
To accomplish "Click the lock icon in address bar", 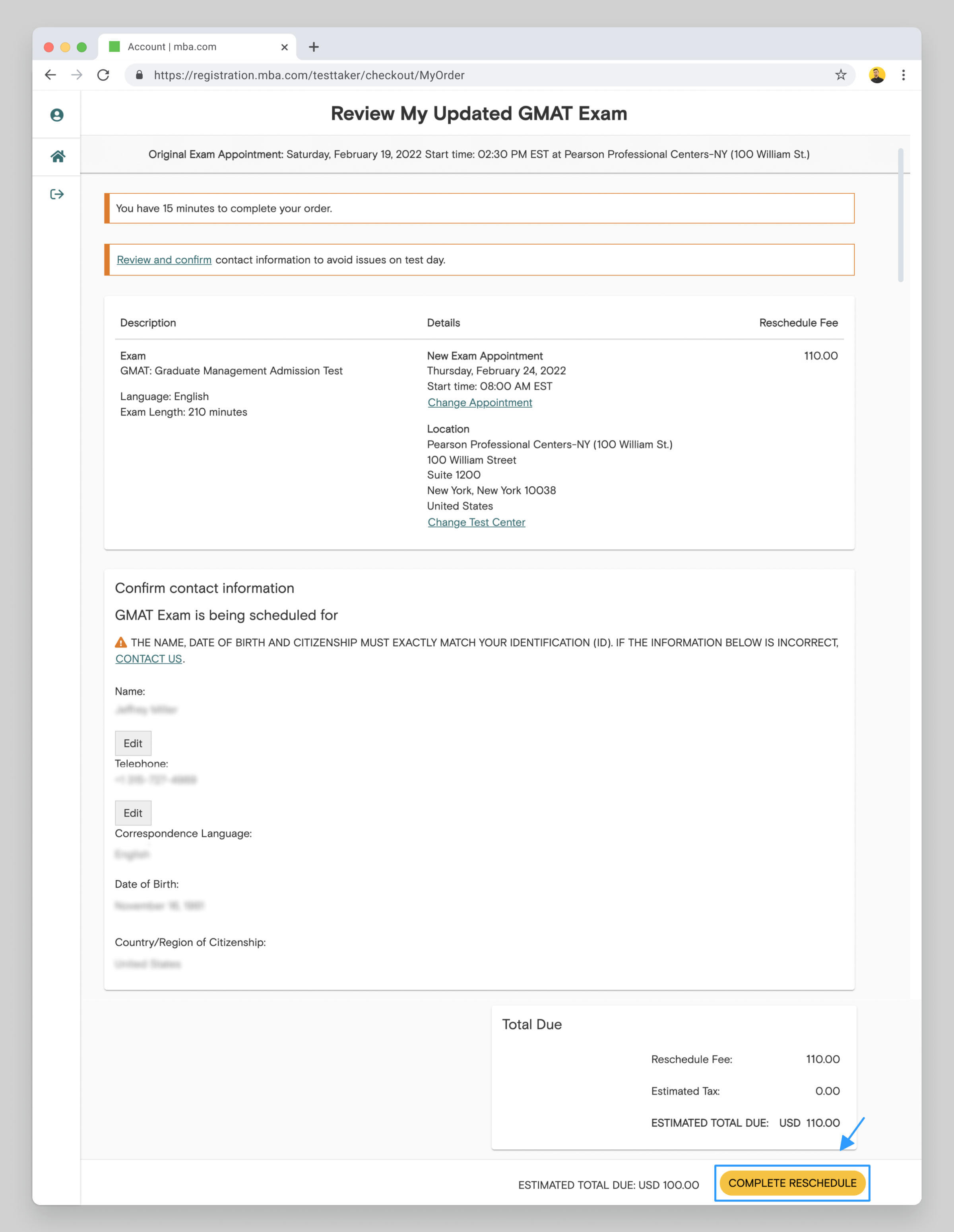I will tap(139, 75).
